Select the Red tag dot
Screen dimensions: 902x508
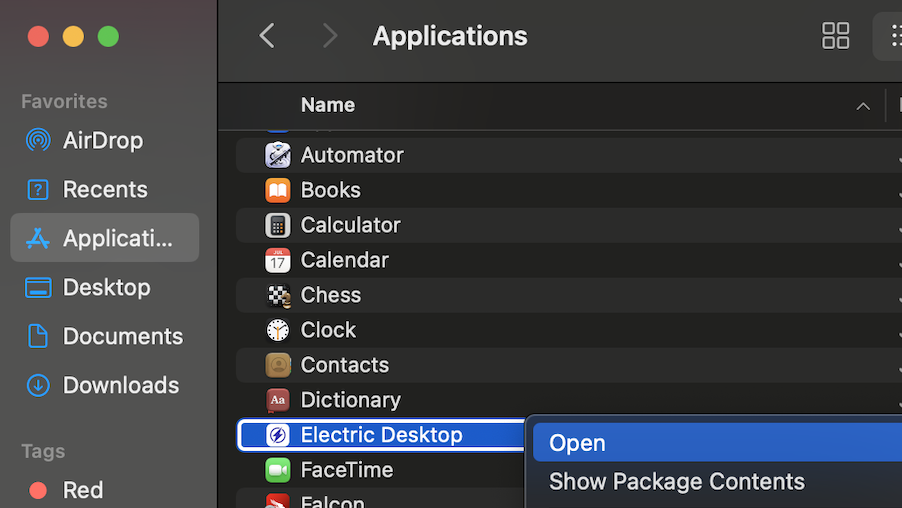point(38,490)
